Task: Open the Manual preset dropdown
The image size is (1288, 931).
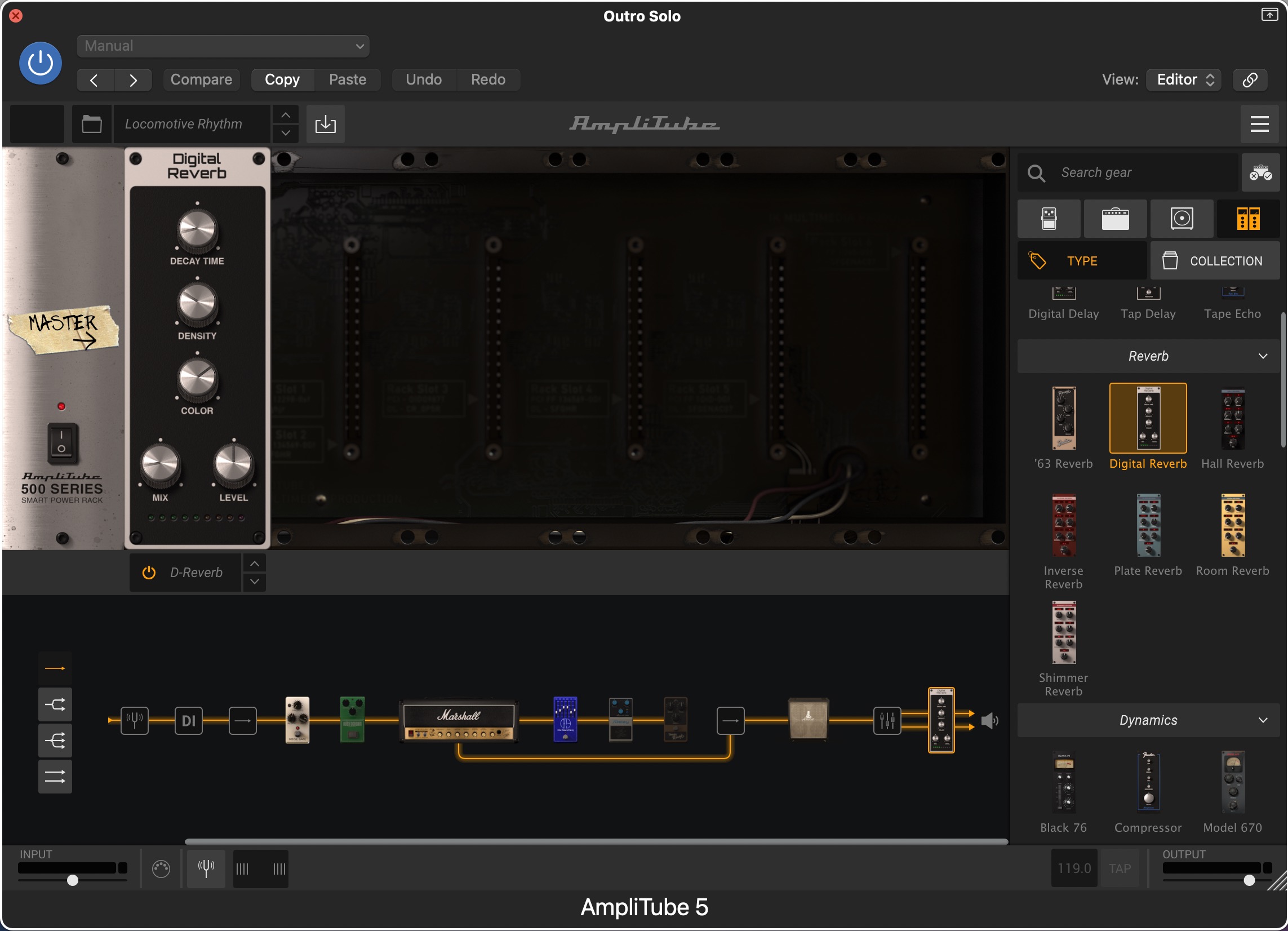Action: 223,46
